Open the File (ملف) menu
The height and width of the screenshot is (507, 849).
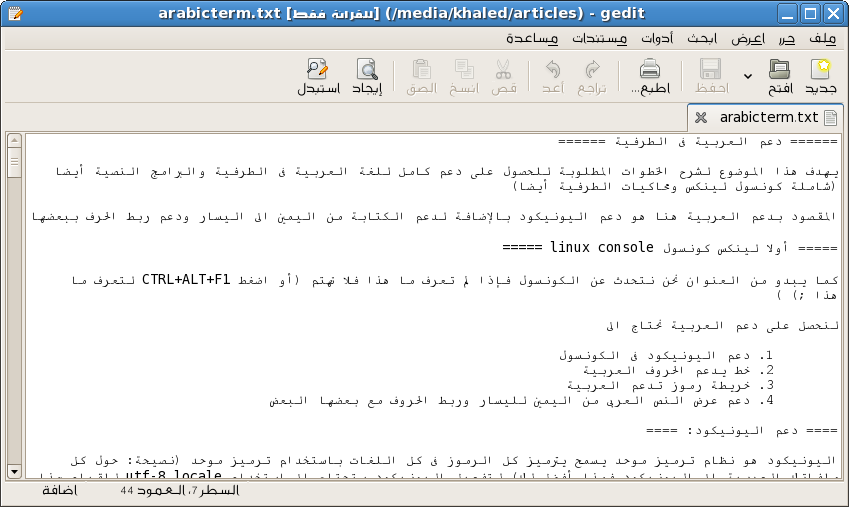[824, 39]
